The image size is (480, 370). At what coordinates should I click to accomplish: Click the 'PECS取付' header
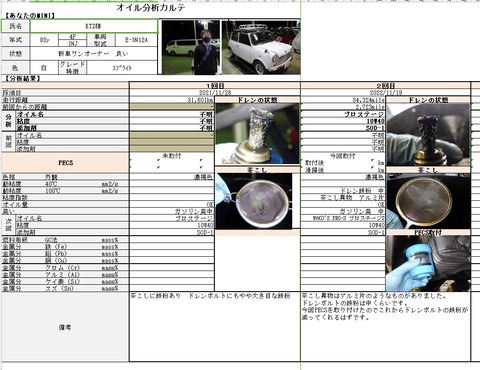tap(428, 232)
